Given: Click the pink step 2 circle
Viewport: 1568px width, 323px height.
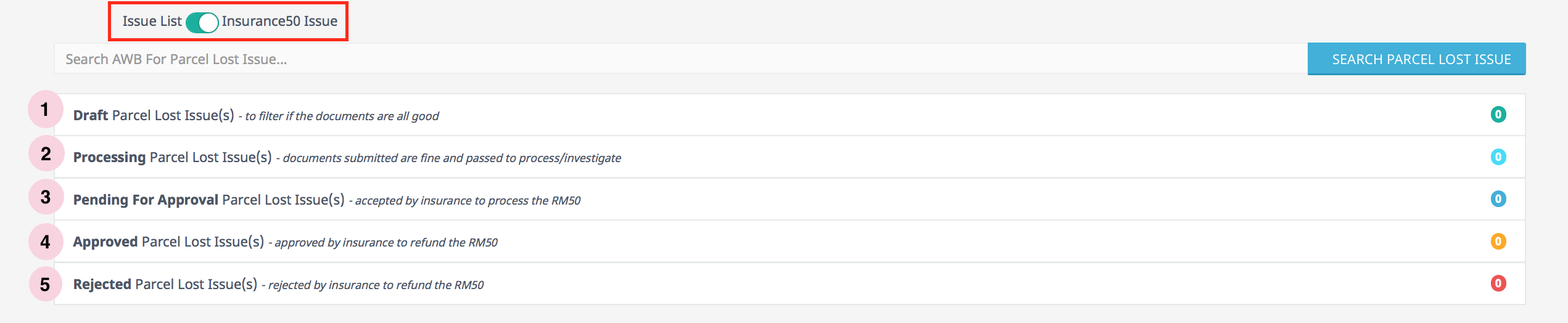Looking at the screenshot, I should pyautogui.click(x=46, y=153).
